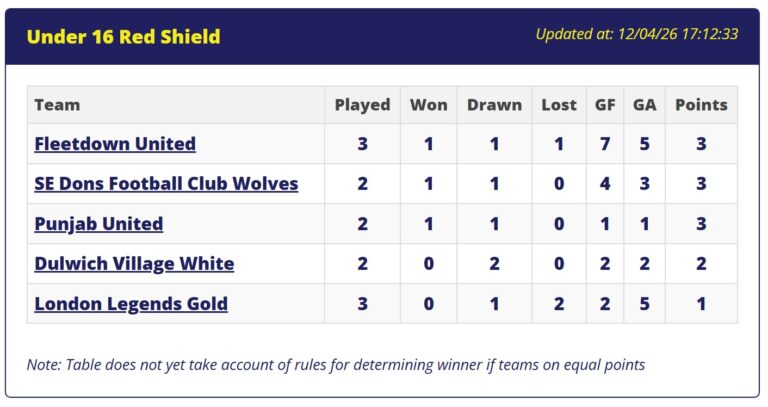Click SE Dons Wolves' GF value of 4
This screenshot has height=407, width=768.
coord(605,184)
